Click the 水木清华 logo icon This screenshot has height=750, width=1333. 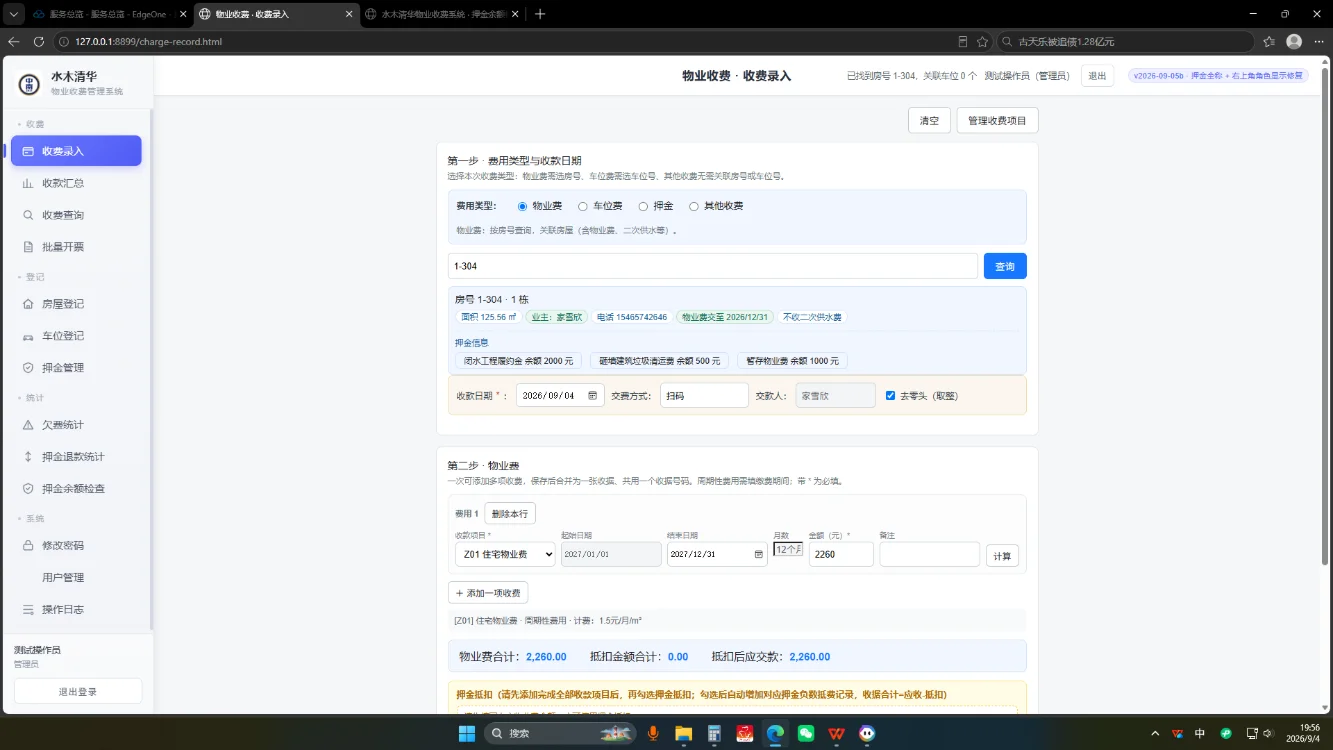click(29, 83)
